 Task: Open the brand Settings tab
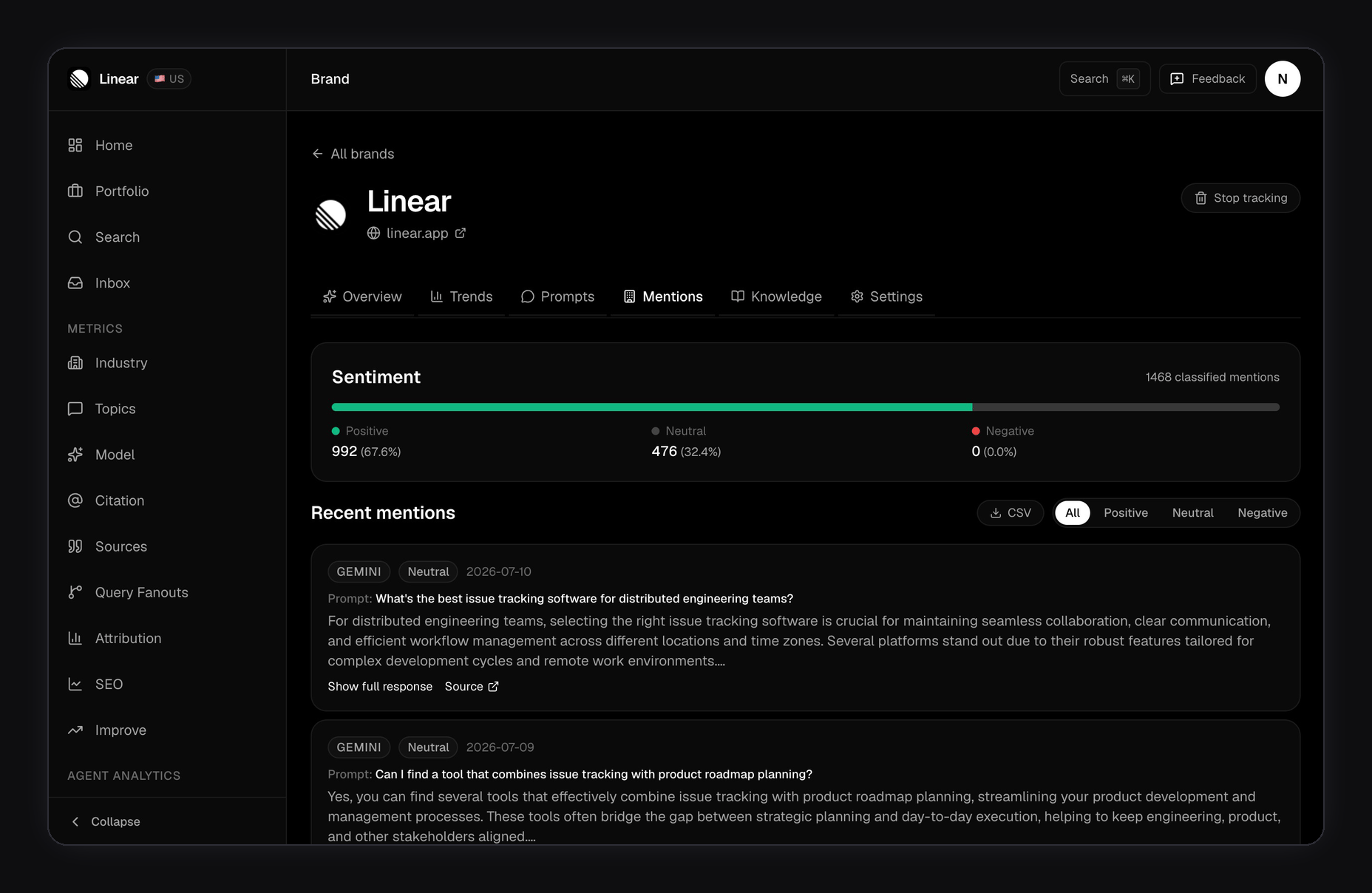pyautogui.click(x=886, y=296)
